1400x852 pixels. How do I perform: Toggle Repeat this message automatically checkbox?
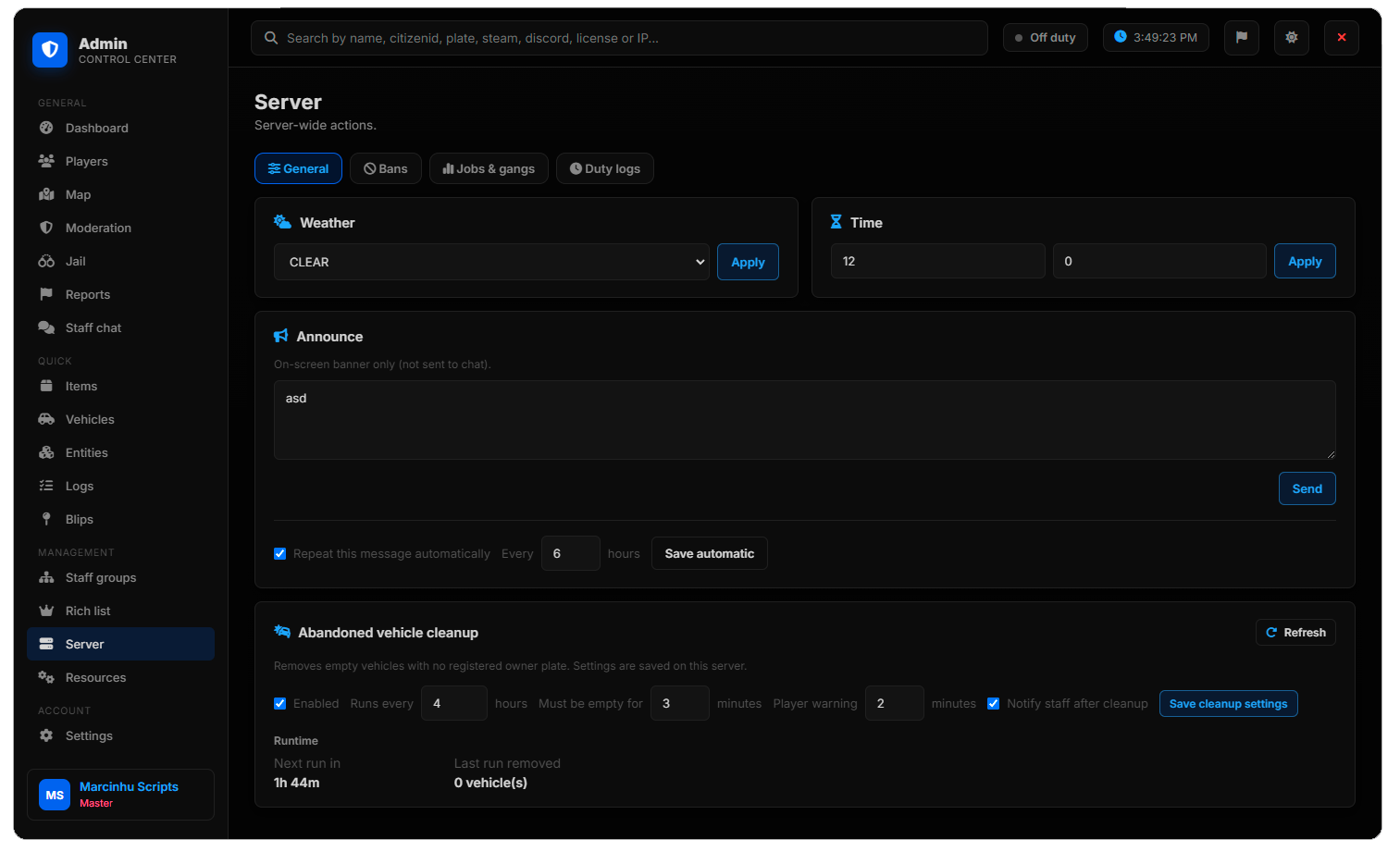click(x=279, y=554)
